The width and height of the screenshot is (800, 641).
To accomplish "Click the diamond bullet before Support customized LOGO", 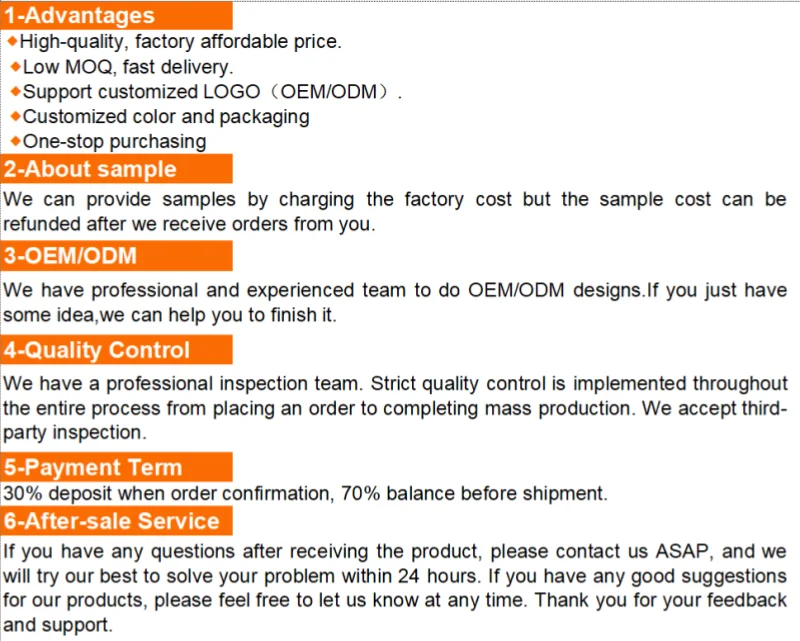I will pos(15,91).
